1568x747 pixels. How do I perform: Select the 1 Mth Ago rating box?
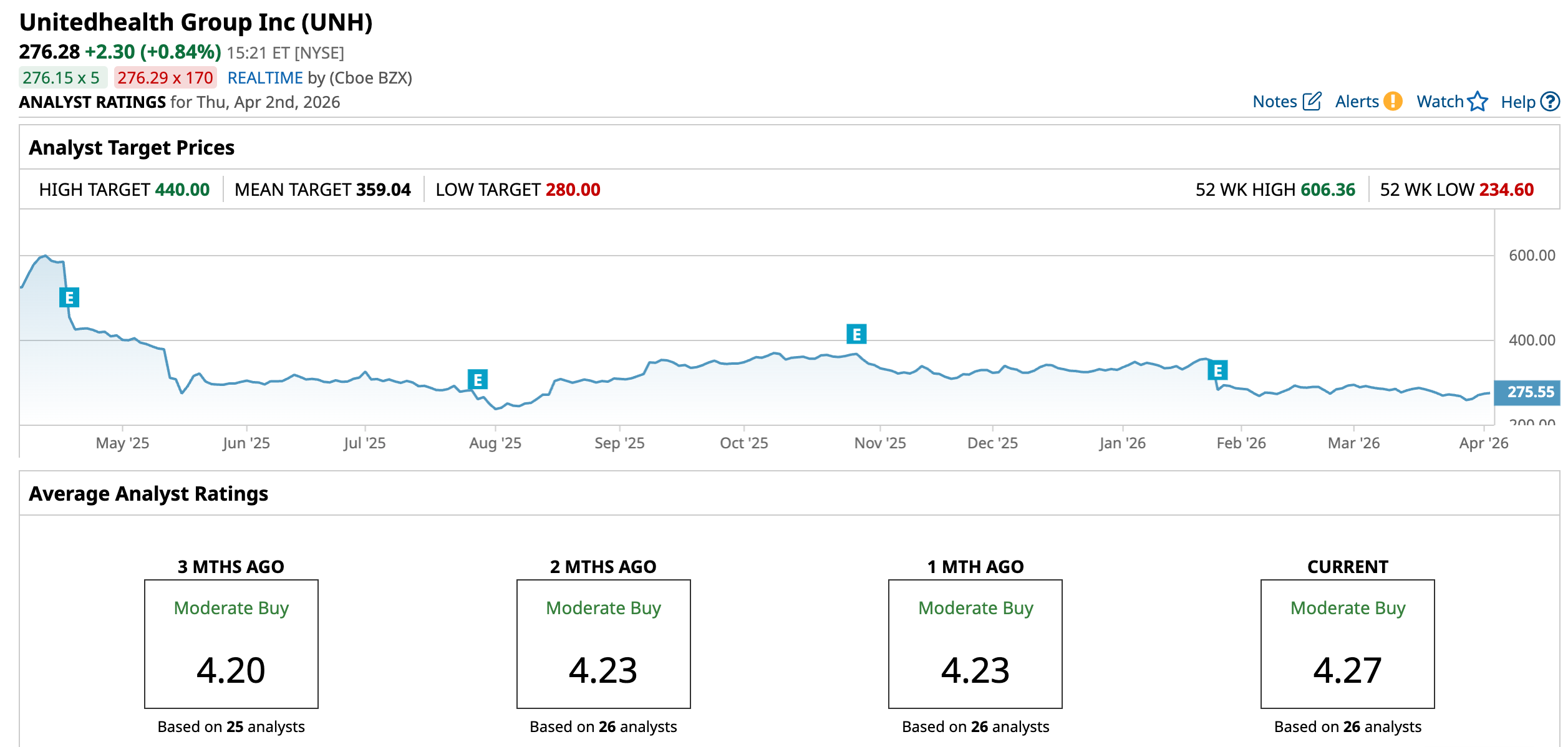pyautogui.click(x=975, y=643)
